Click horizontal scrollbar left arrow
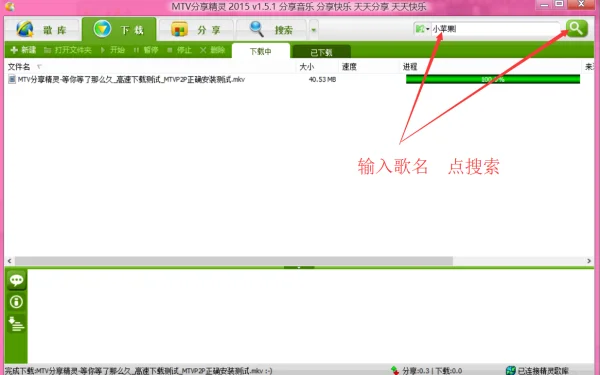The image size is (600, 375). point(10,261)
